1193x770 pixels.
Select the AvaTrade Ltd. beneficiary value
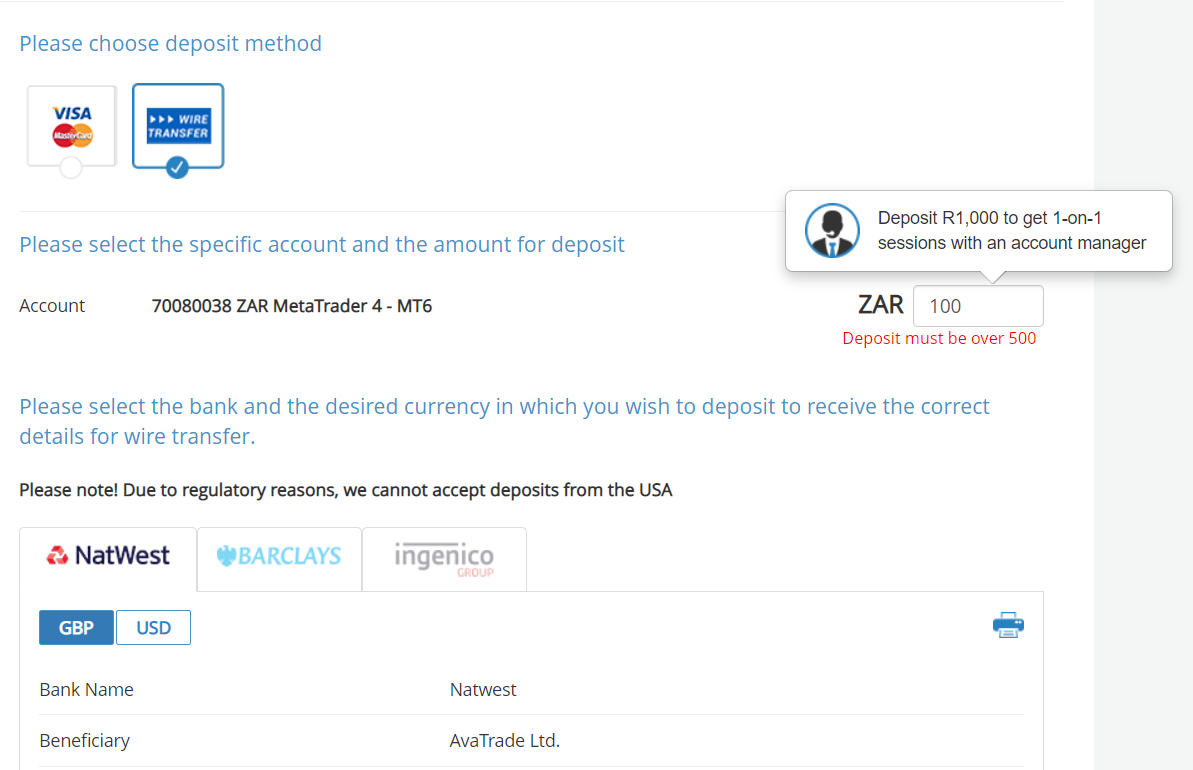click(x=504, y=741)
